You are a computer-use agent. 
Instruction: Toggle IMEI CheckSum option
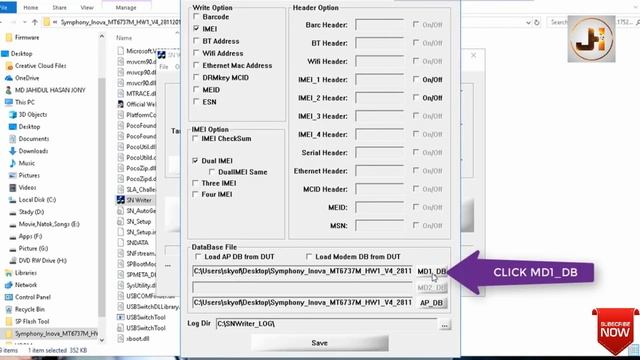(x=196, y=138)
